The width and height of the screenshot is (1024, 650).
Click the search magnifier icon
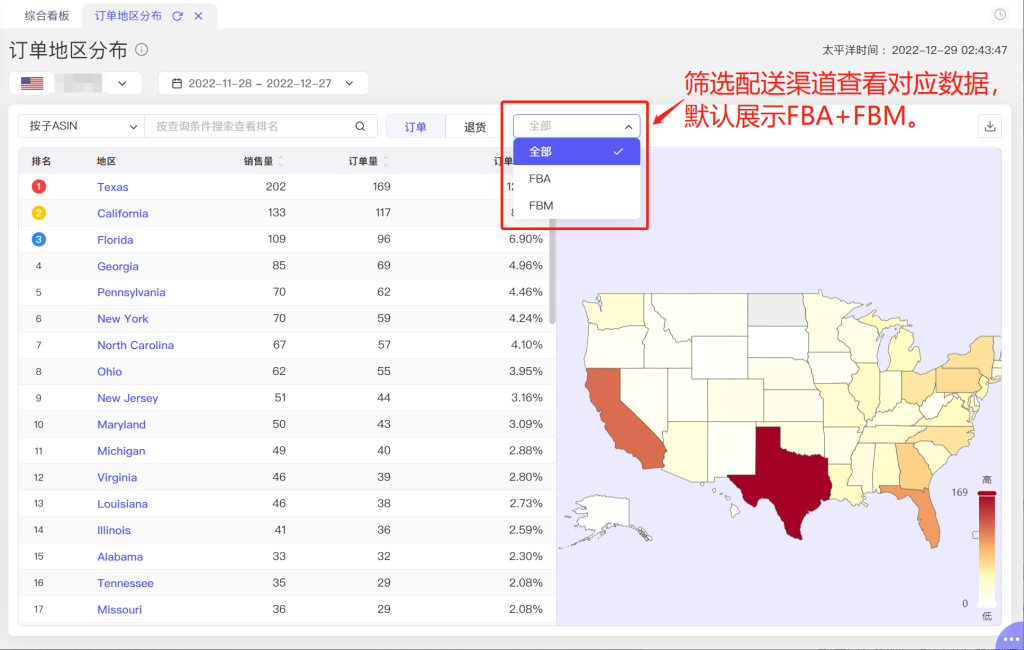point(360,126)
